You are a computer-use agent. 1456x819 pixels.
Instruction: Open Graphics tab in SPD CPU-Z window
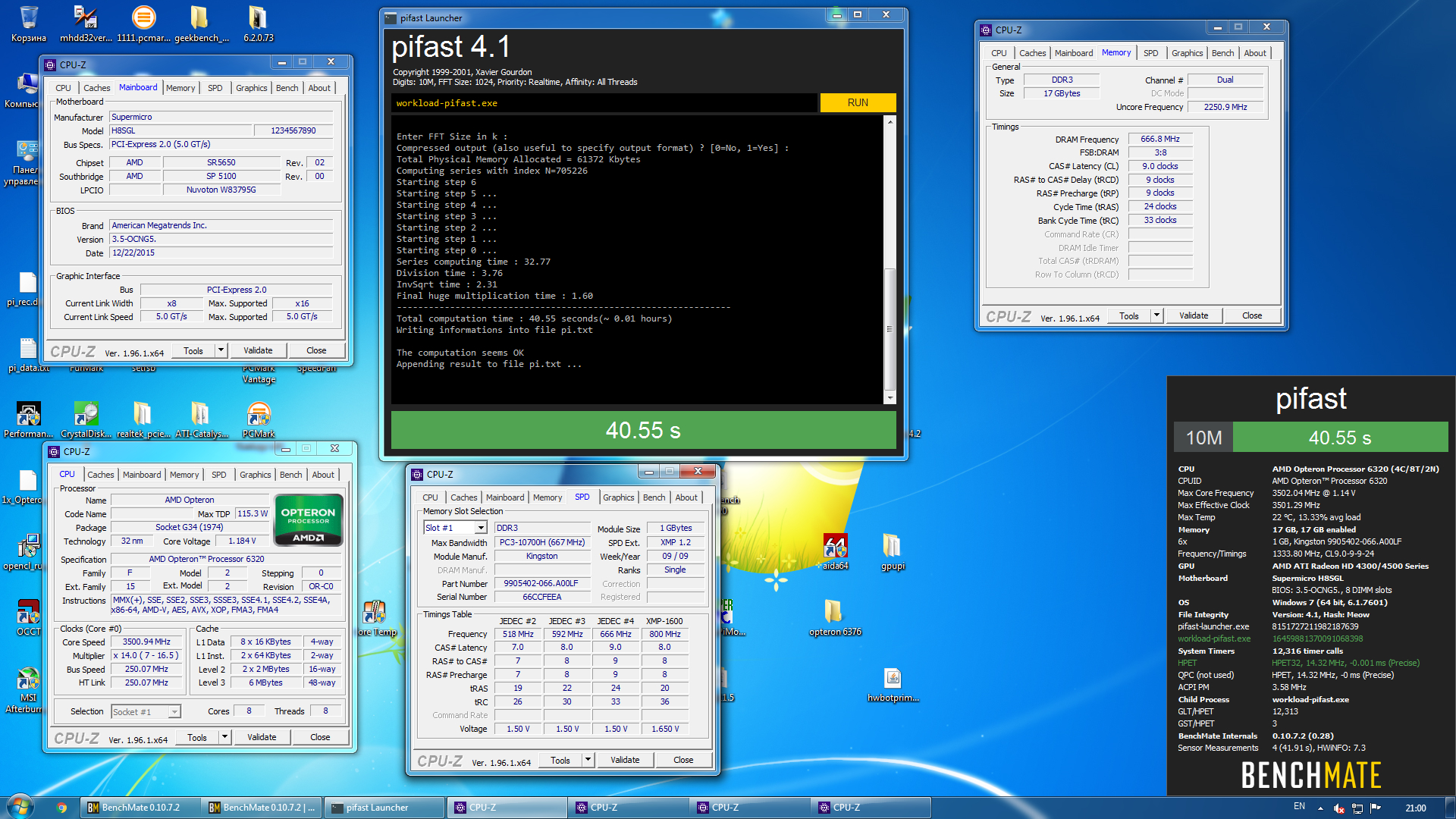618,497
